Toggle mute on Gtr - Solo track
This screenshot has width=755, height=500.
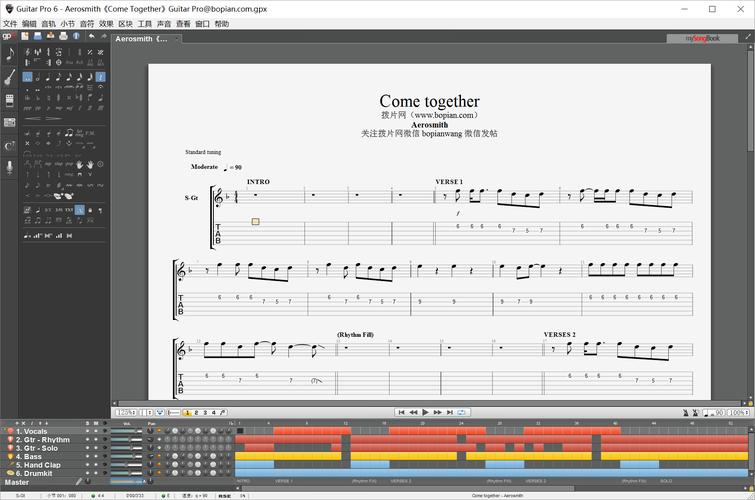pyautogui.click(x=95, y=448)
